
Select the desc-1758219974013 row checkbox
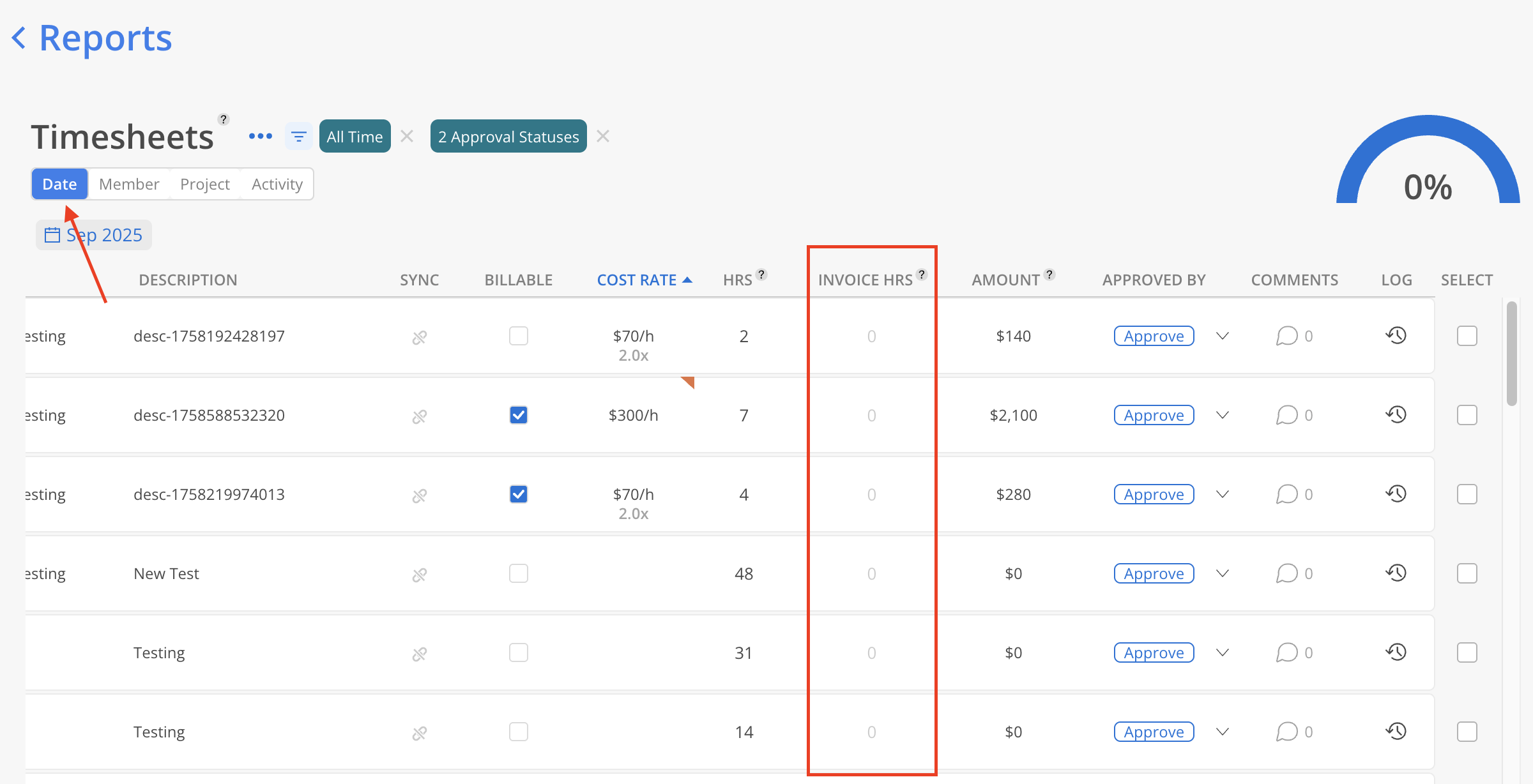[x=1467, y=494]
